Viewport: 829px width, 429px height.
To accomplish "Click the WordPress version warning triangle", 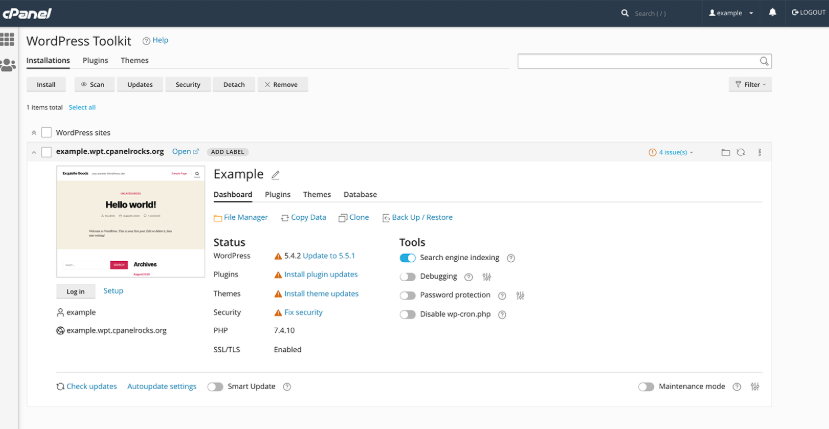I will (278, 256).
